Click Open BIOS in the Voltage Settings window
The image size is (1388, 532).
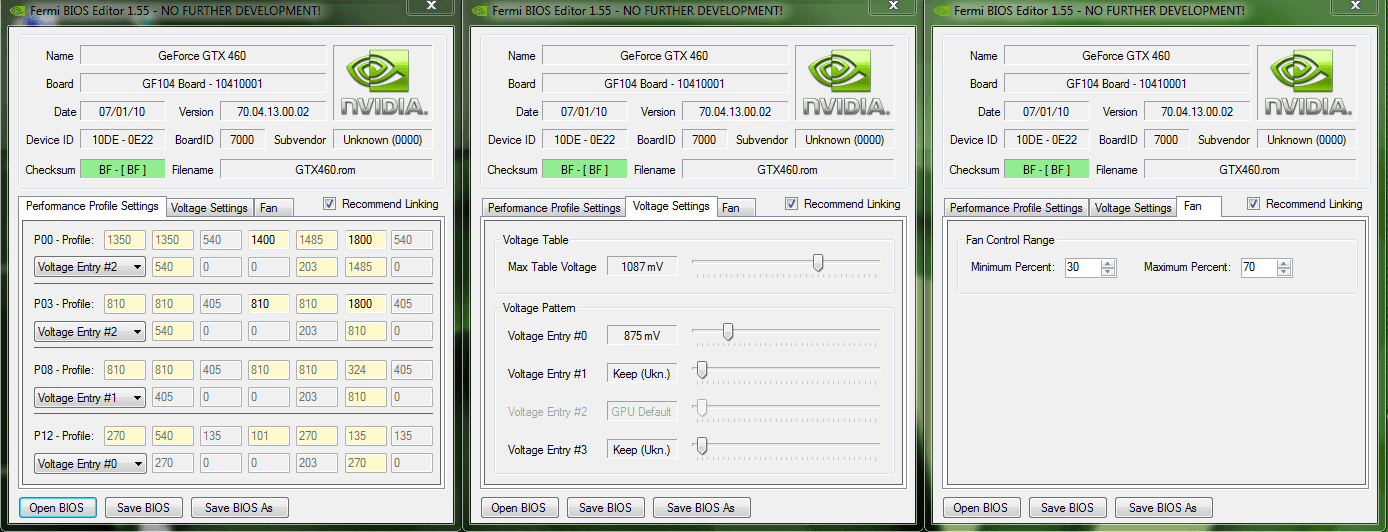(520, 508)
